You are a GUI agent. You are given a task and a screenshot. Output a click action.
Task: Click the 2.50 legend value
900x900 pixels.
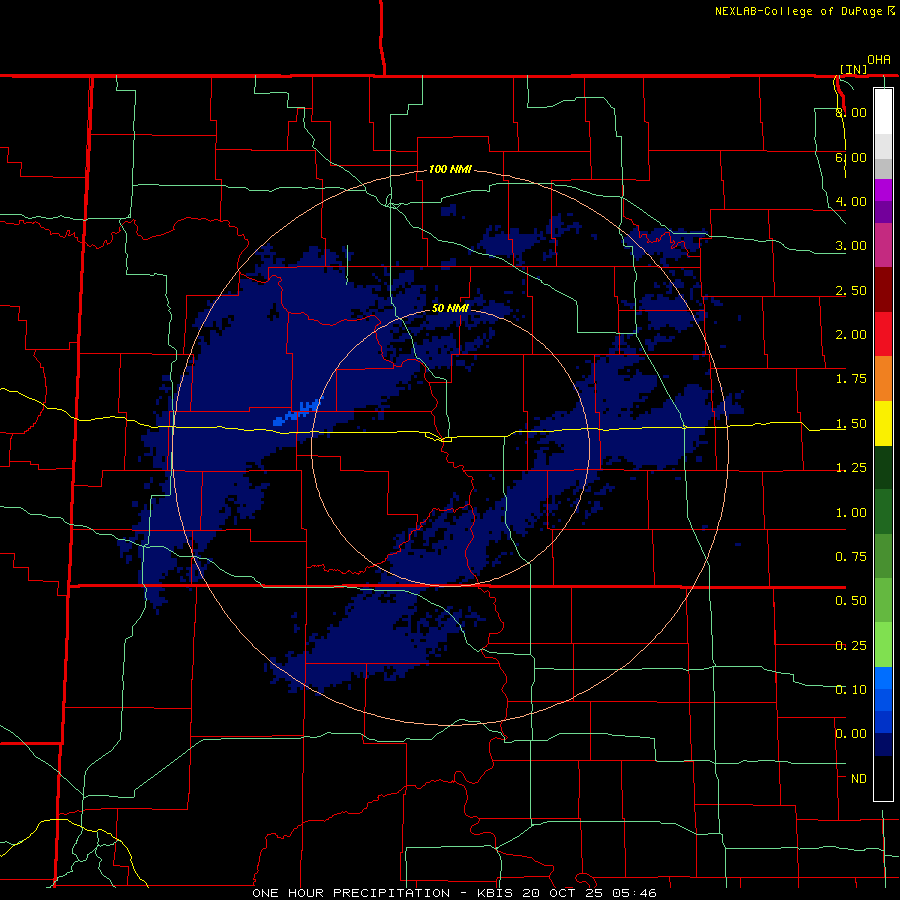coord(851,290)
